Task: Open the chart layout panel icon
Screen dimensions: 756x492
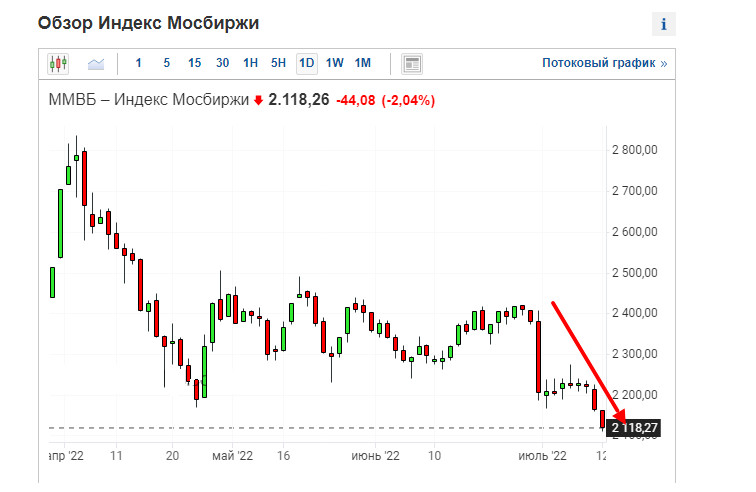Action: 412,64
